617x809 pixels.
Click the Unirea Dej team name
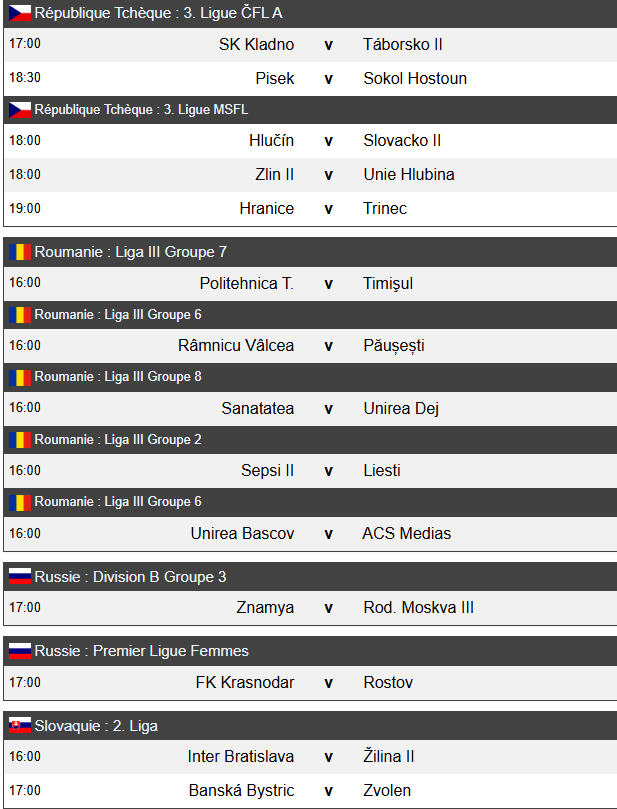[401, 408]
